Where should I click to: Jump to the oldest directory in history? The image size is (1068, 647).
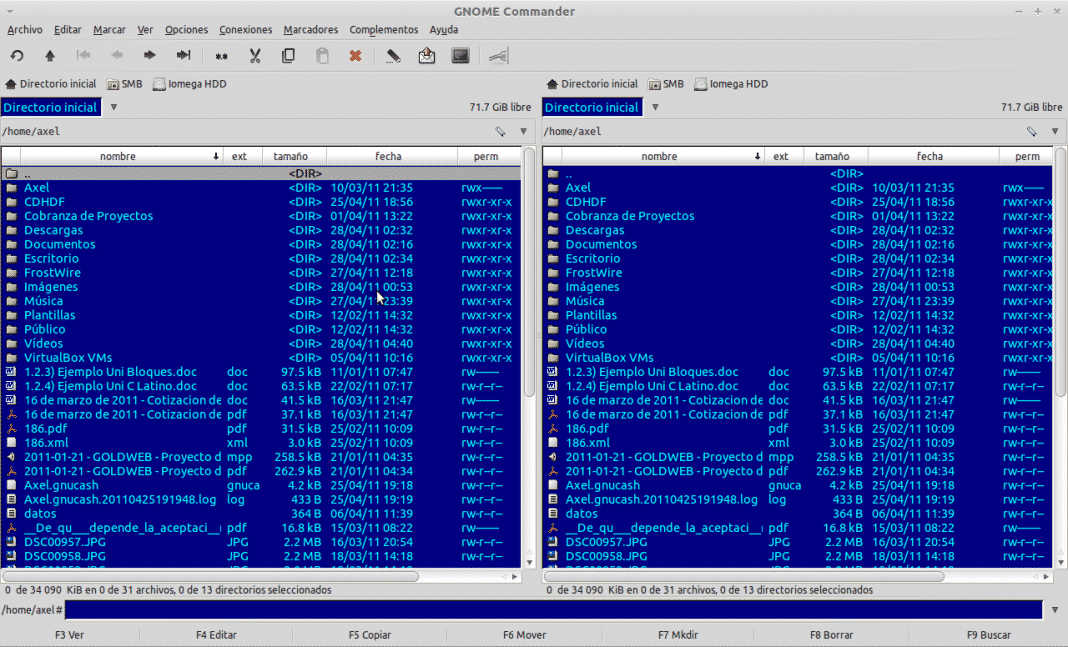coord(83,55)
